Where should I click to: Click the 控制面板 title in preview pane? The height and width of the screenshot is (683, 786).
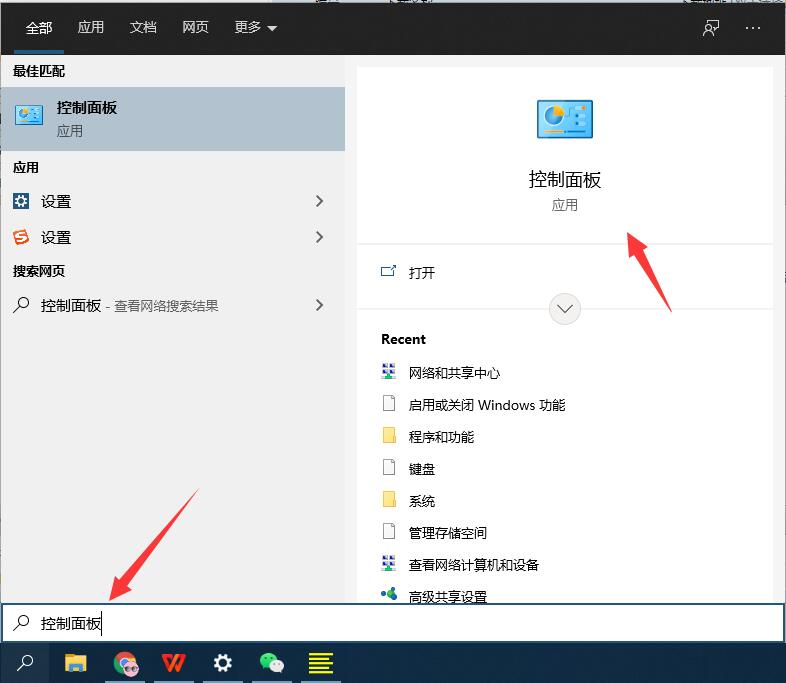click(564, 179)
